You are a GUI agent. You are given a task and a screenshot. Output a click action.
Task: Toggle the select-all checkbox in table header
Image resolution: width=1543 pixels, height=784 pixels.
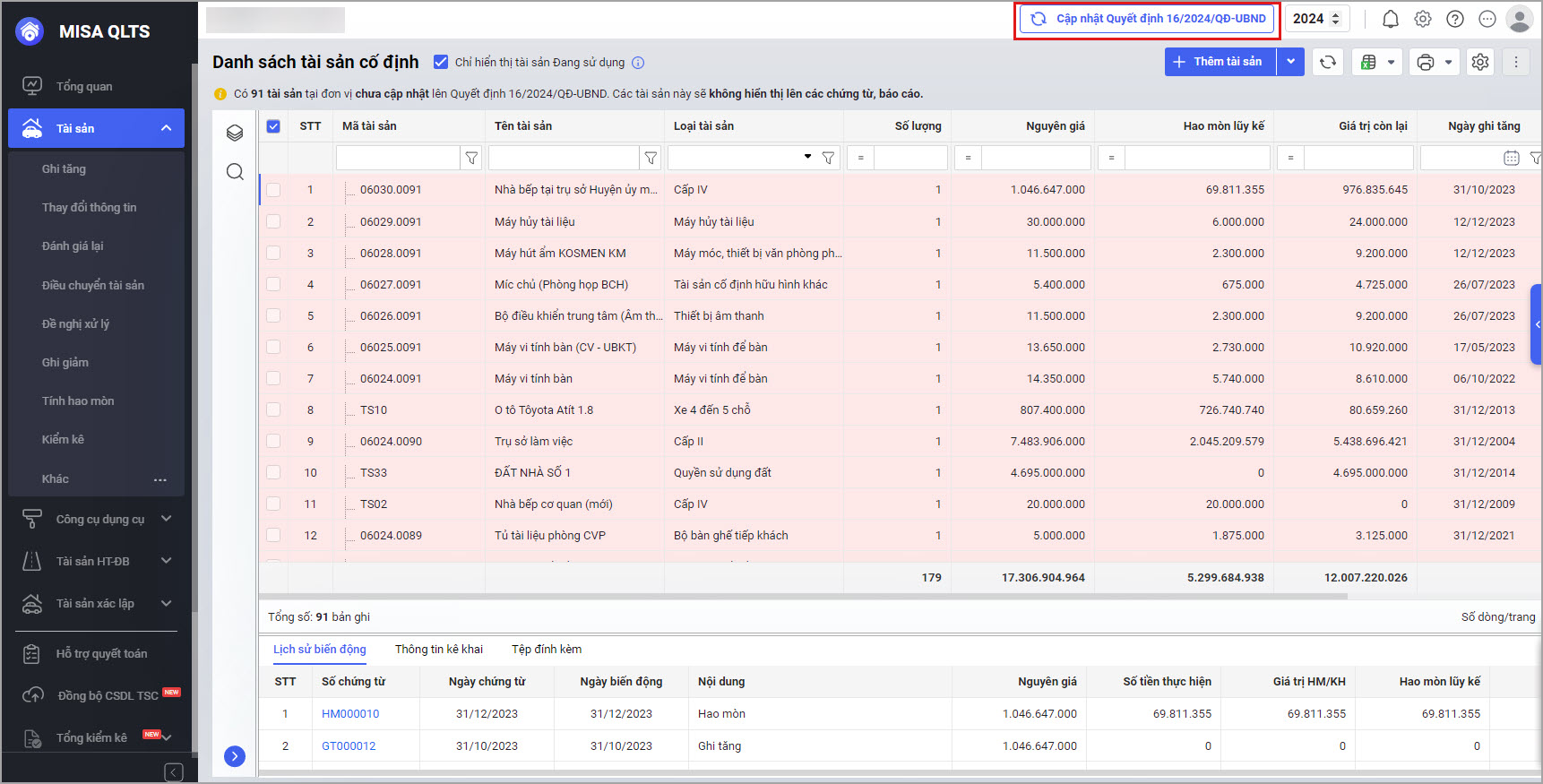pos(273,126)
